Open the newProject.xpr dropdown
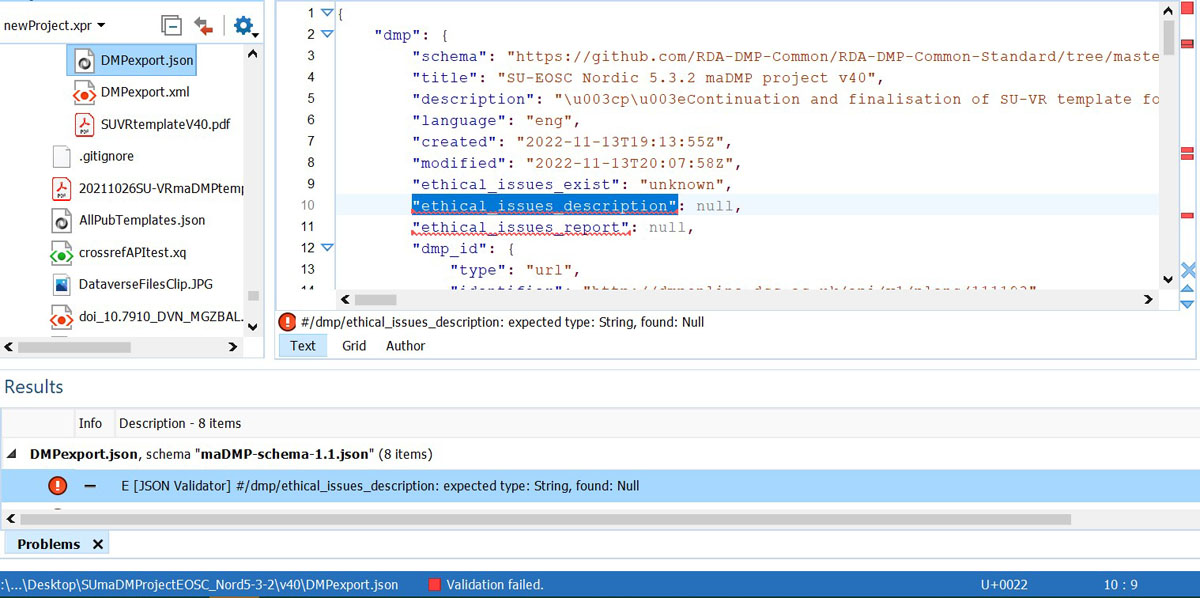1200x598 pixels. [101, 25]
